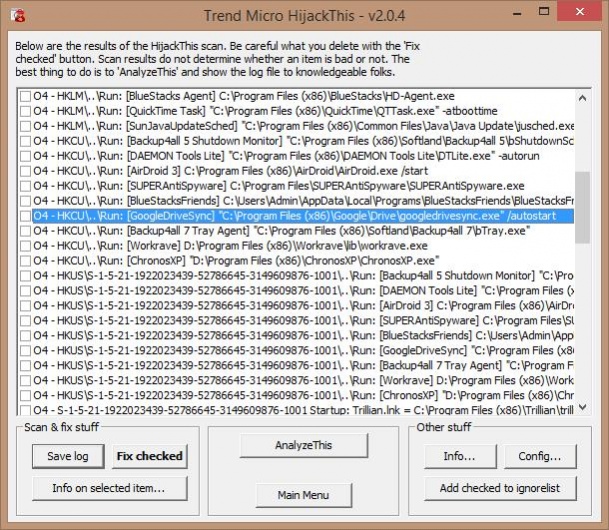Screen dimensions: 609x530
Task: Check the HKUS Backup4all 7 Tray Agent checkbox
Action: point(26,365)
